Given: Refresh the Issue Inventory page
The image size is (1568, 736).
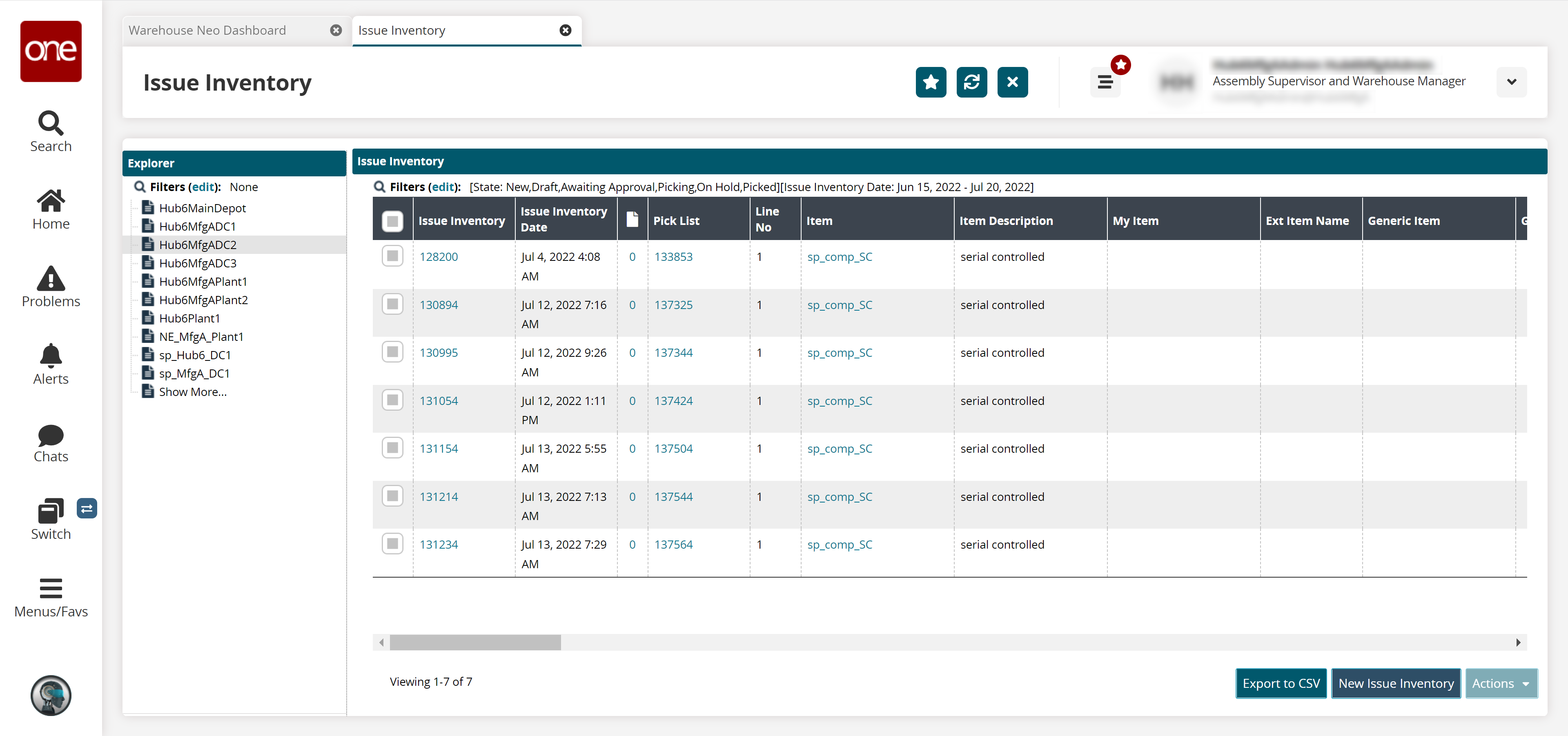Looking at the screenshot, I should (x=971, y=82).
